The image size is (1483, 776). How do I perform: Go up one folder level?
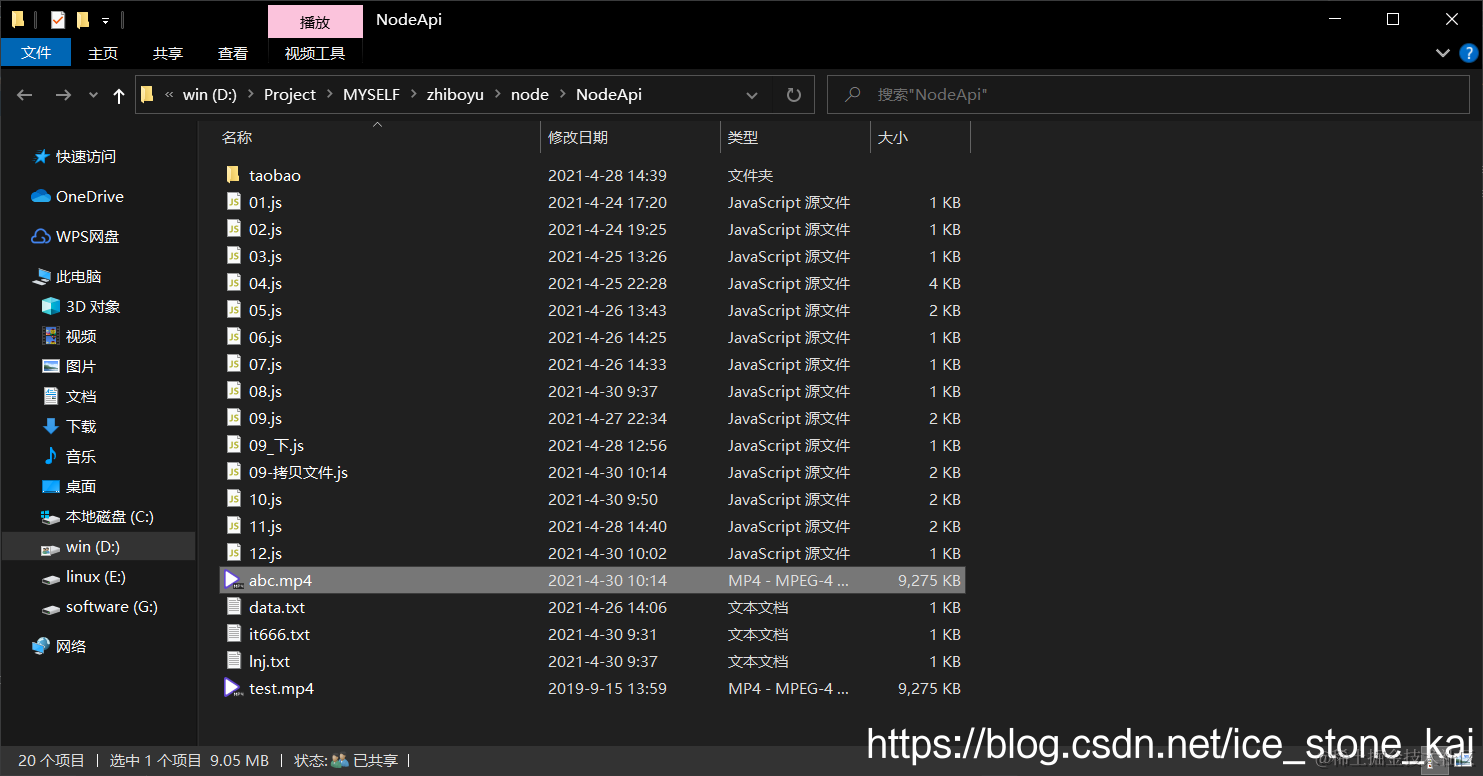(119, 95)
